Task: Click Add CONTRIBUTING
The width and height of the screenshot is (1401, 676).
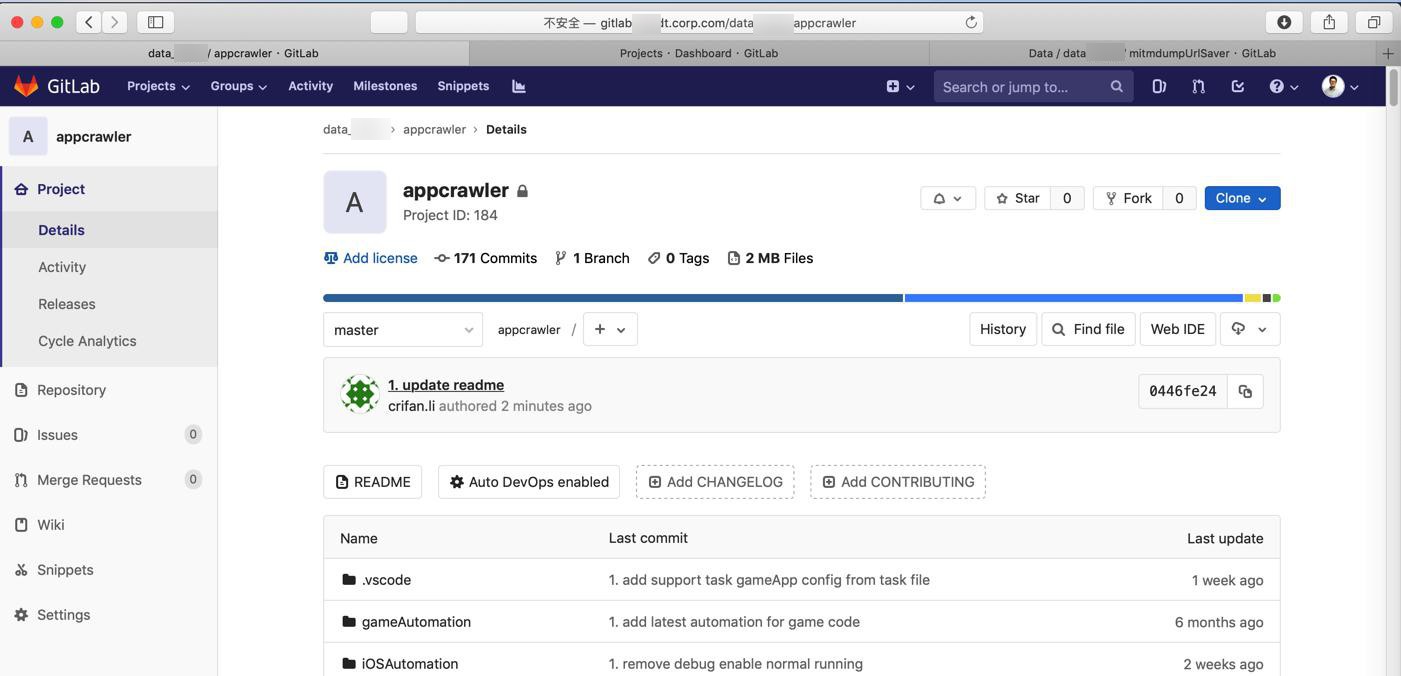Action: [898, 482]
